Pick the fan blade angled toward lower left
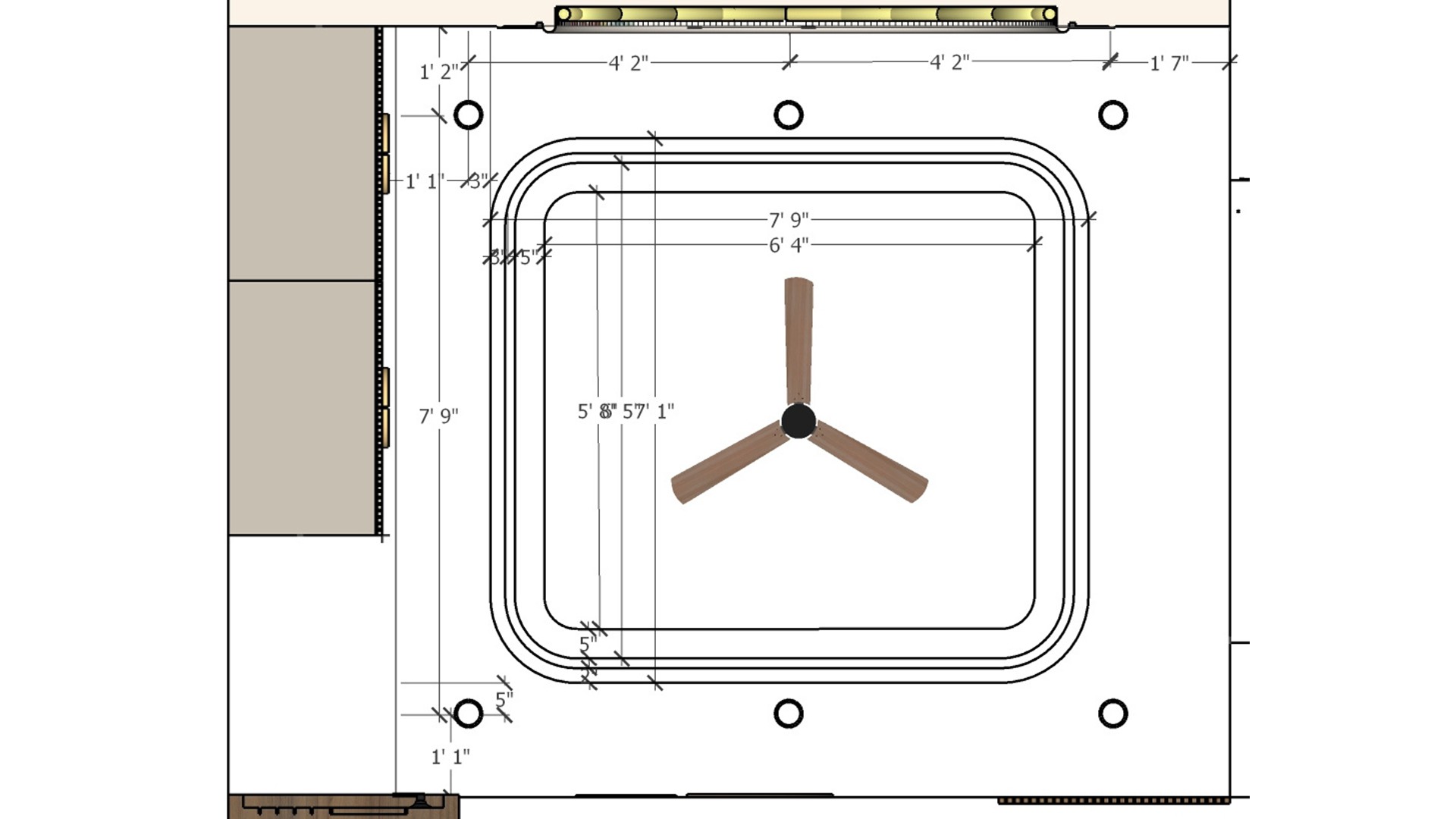The image size is (1456, 819). (x=730, y=463)
